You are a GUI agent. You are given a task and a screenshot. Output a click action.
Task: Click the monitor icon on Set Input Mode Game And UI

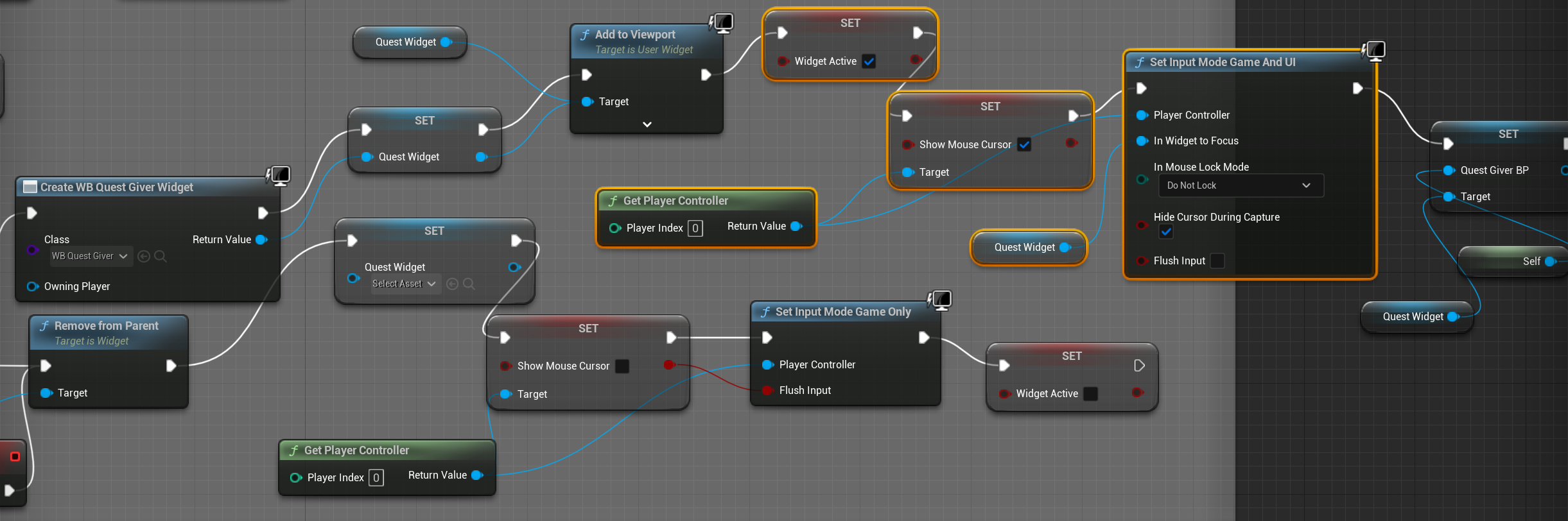[1375, 50]
